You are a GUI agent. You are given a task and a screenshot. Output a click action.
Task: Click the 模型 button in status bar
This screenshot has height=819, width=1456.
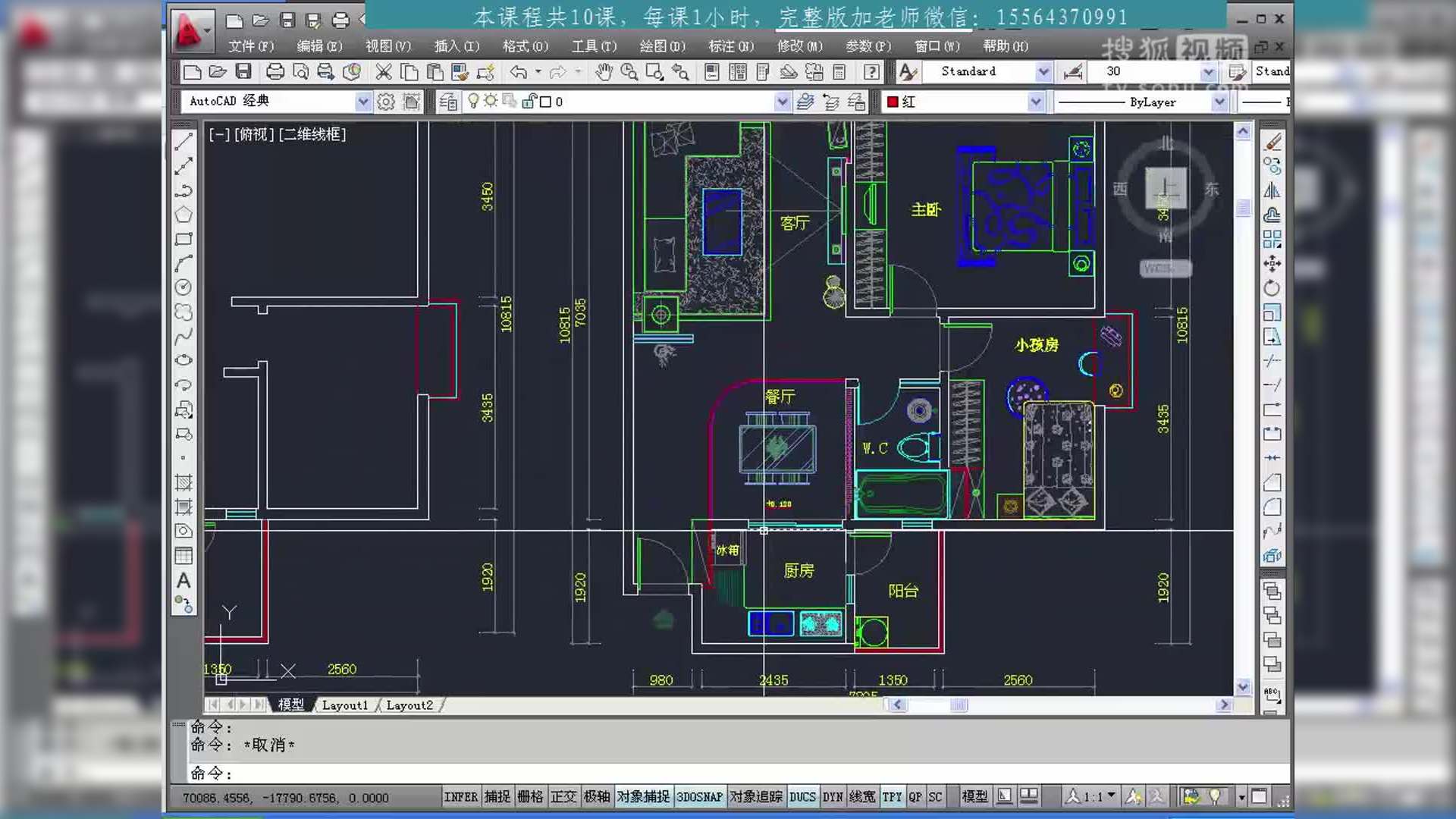(x=974, y=797)
